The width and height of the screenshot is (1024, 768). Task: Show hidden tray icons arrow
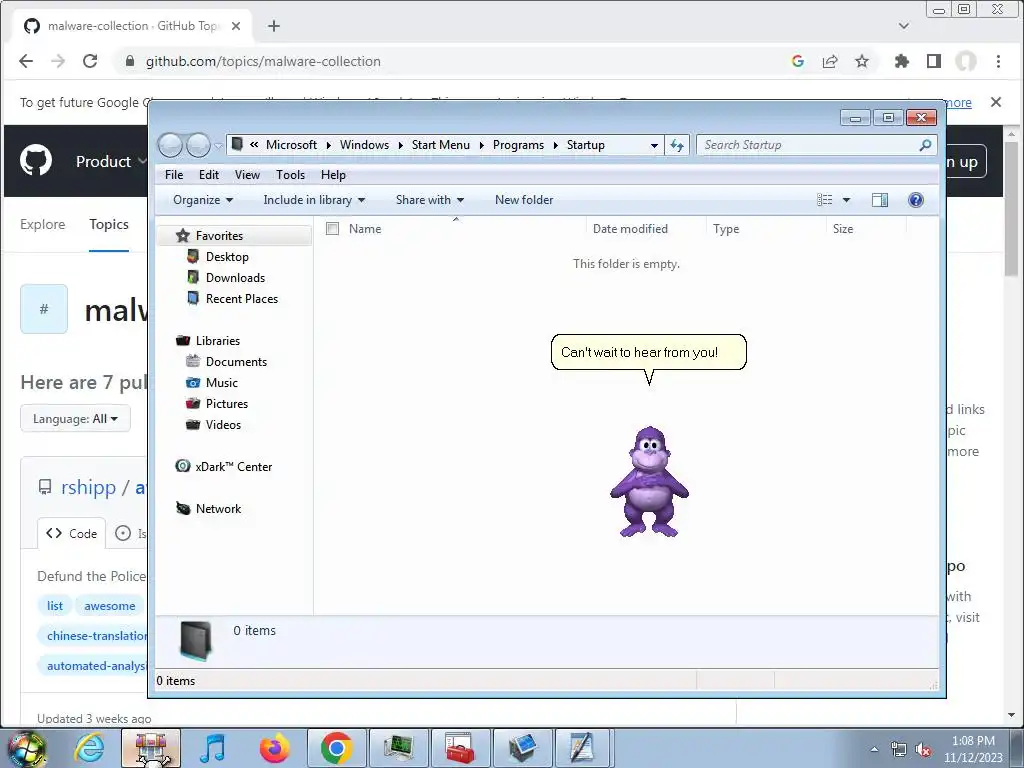click(874, 750)
